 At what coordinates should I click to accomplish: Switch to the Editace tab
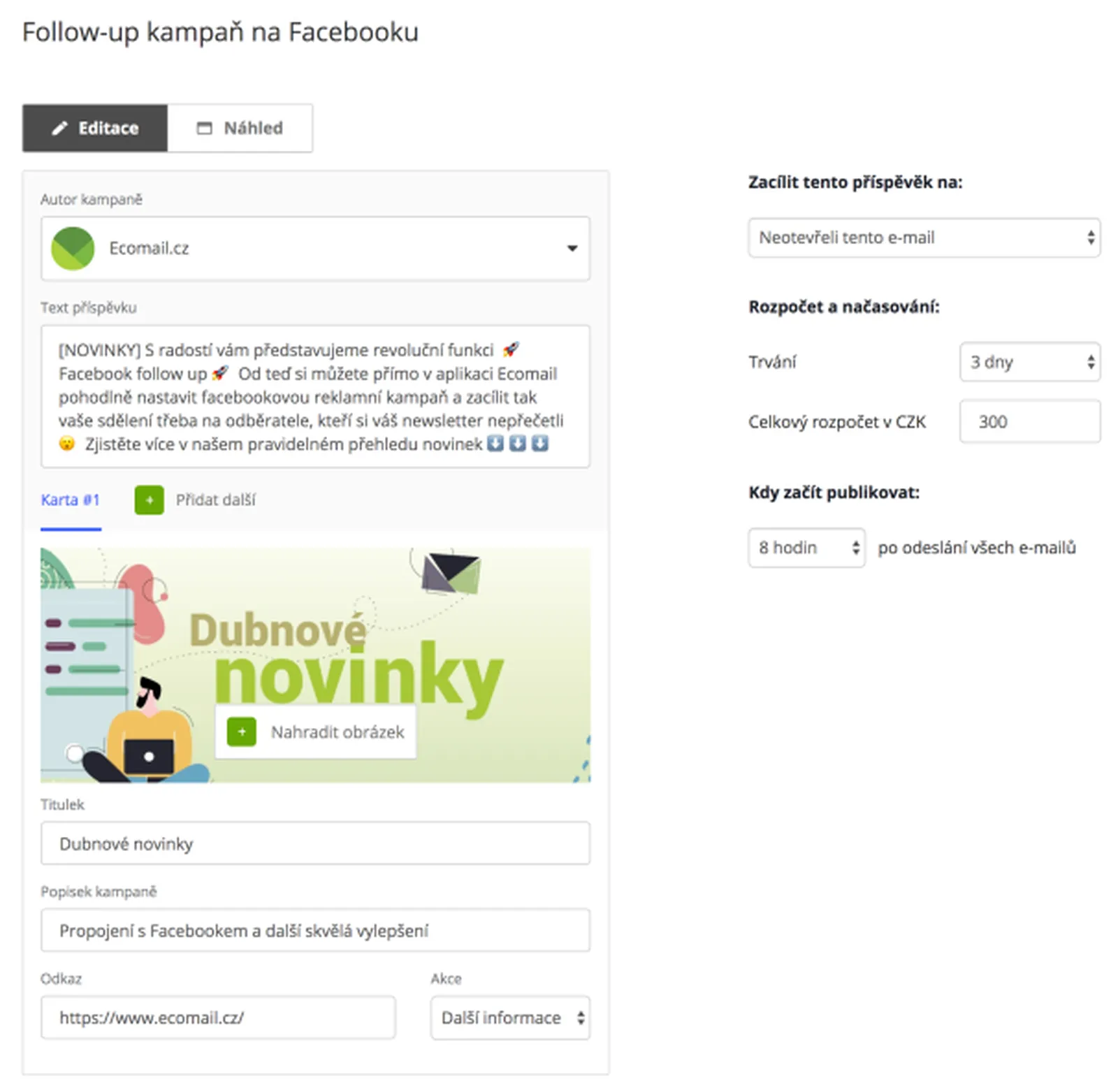click(x=95, y=128)
